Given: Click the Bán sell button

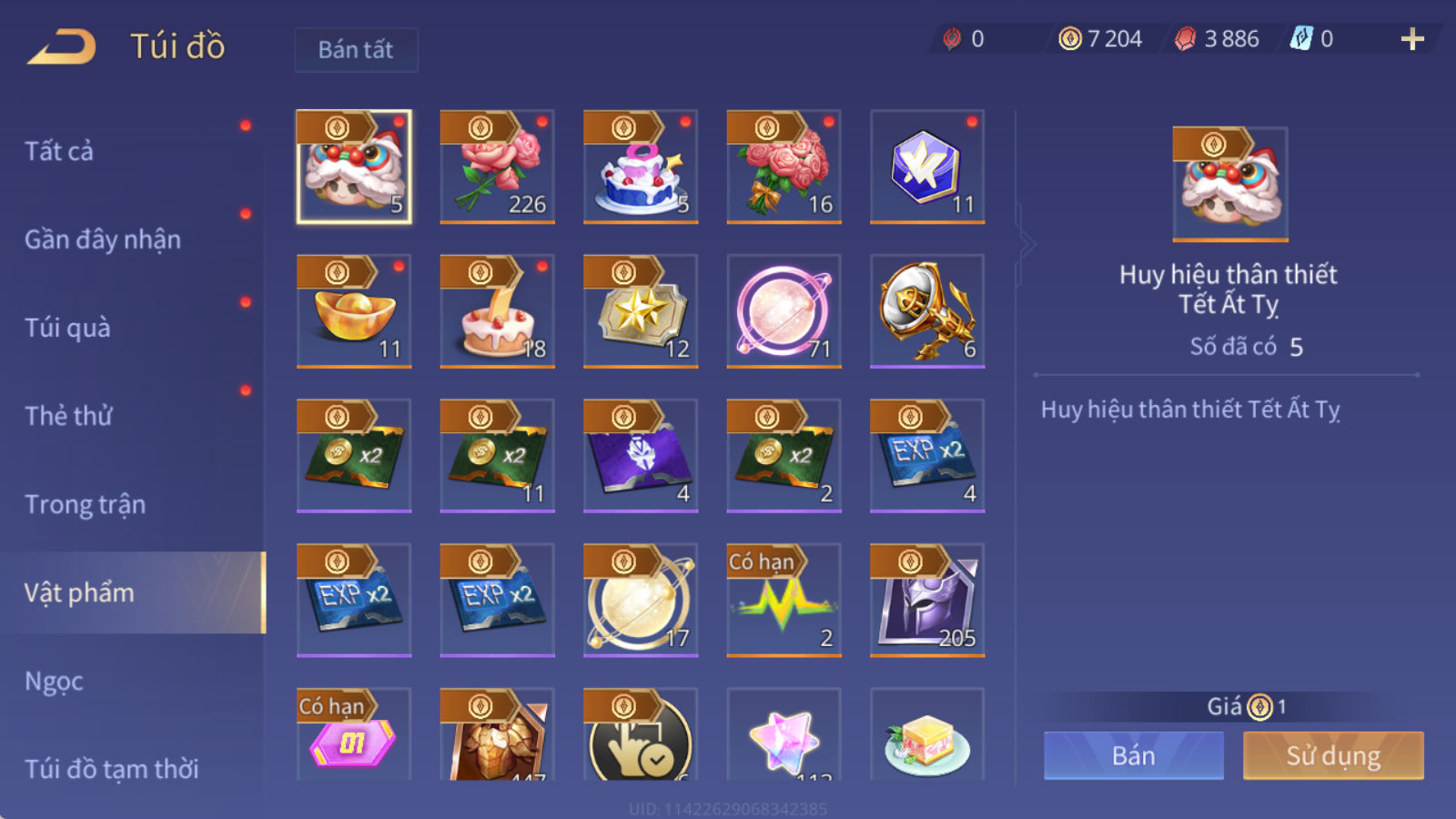Looking at the screenshot, I should (x=1134, y=755).
